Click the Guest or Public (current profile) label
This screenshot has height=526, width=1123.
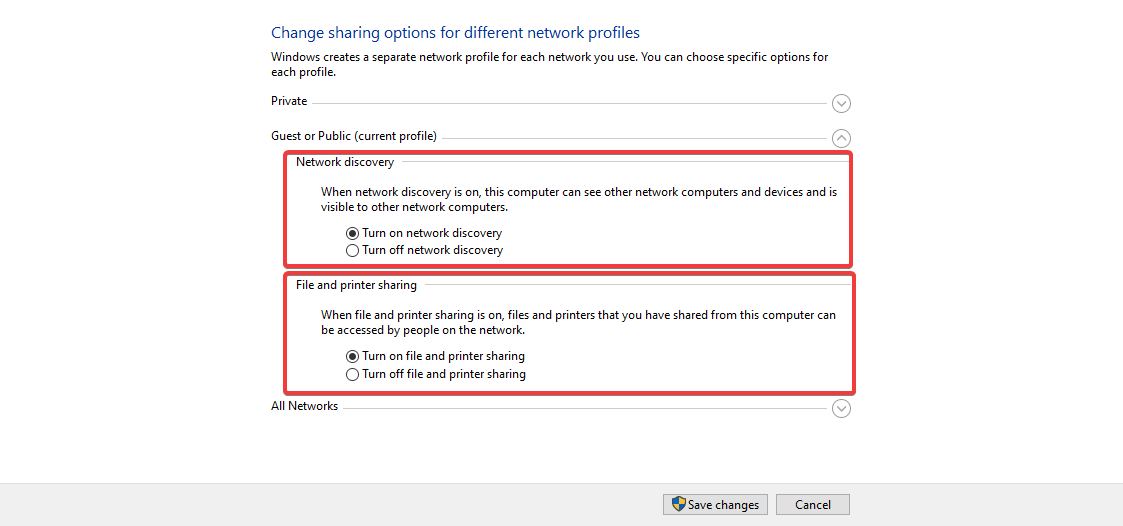[x=353, y=136]
